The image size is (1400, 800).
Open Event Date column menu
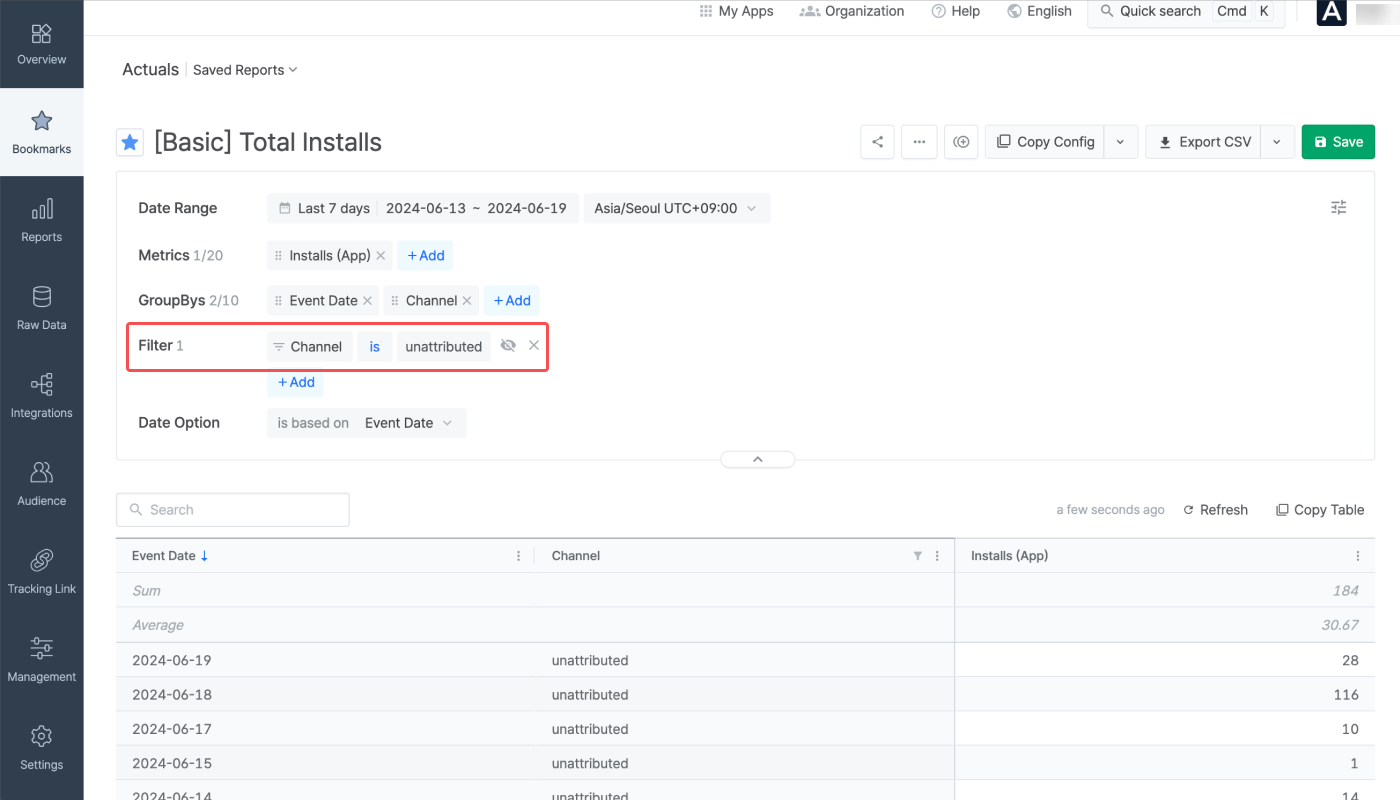pyautogui.click(x=518, y=556)
